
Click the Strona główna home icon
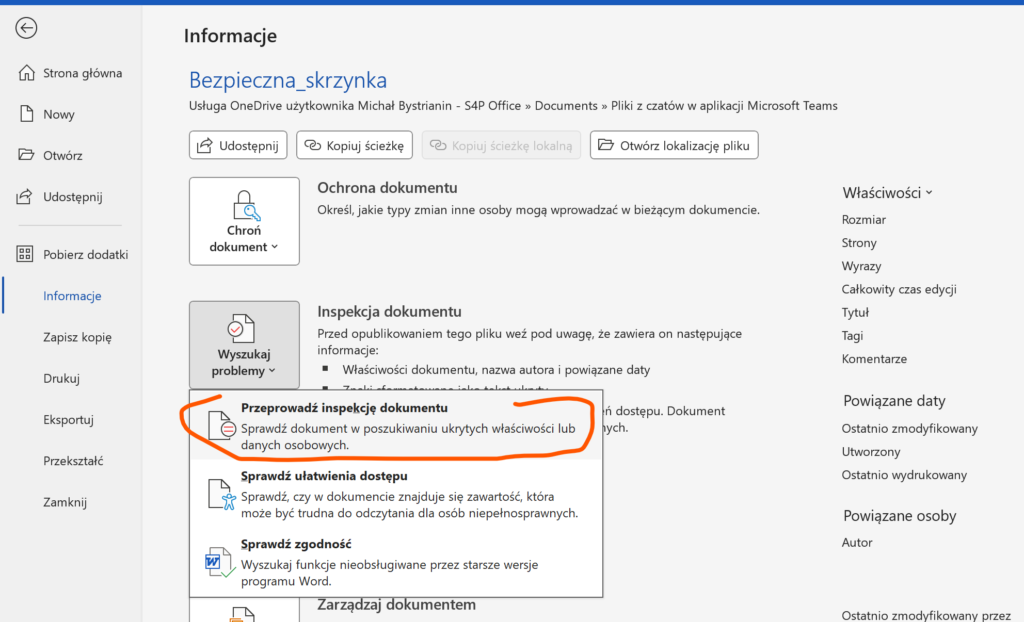[x=27, y=73]
